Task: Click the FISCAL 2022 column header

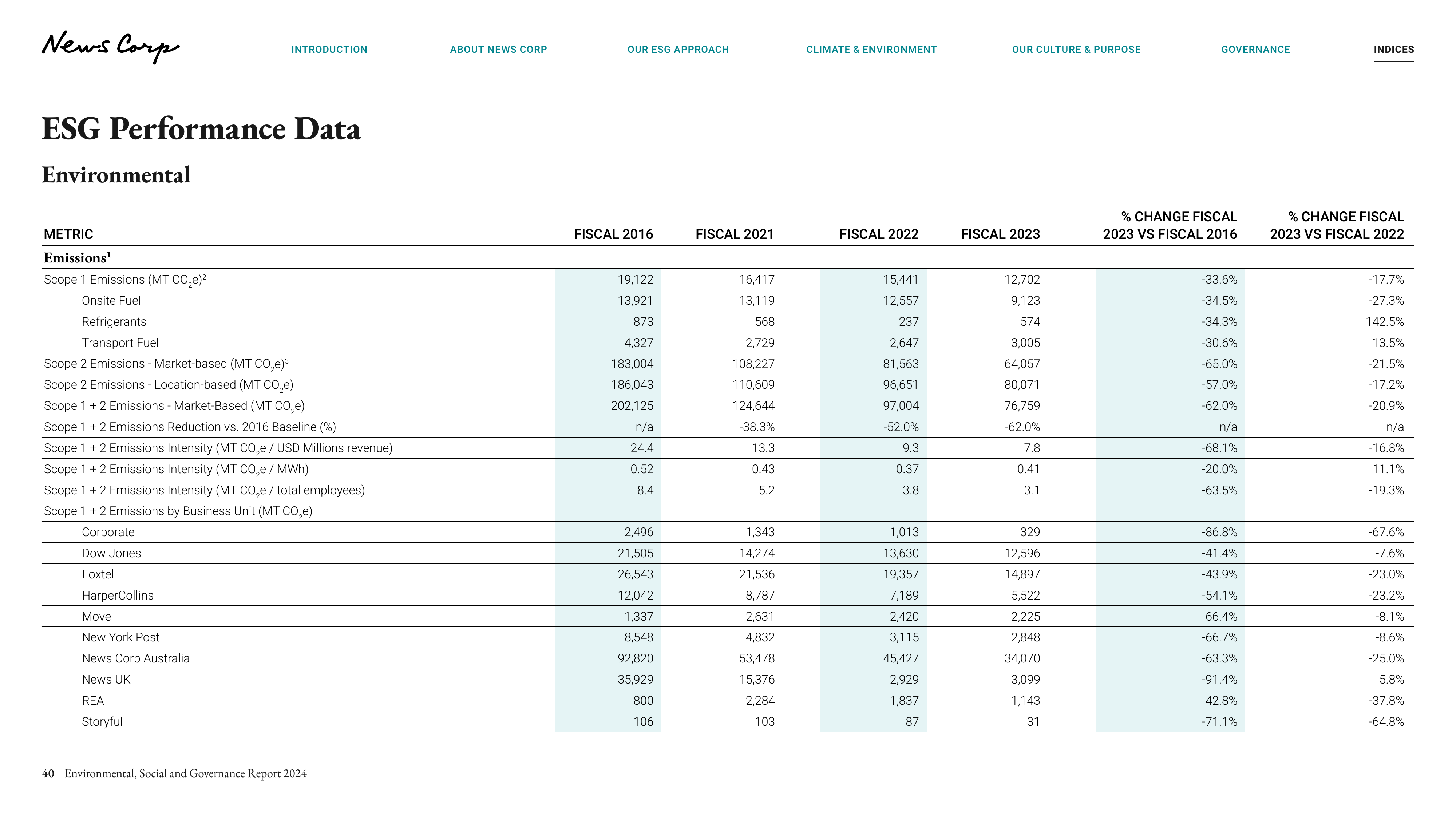Action: coord(879,234)
